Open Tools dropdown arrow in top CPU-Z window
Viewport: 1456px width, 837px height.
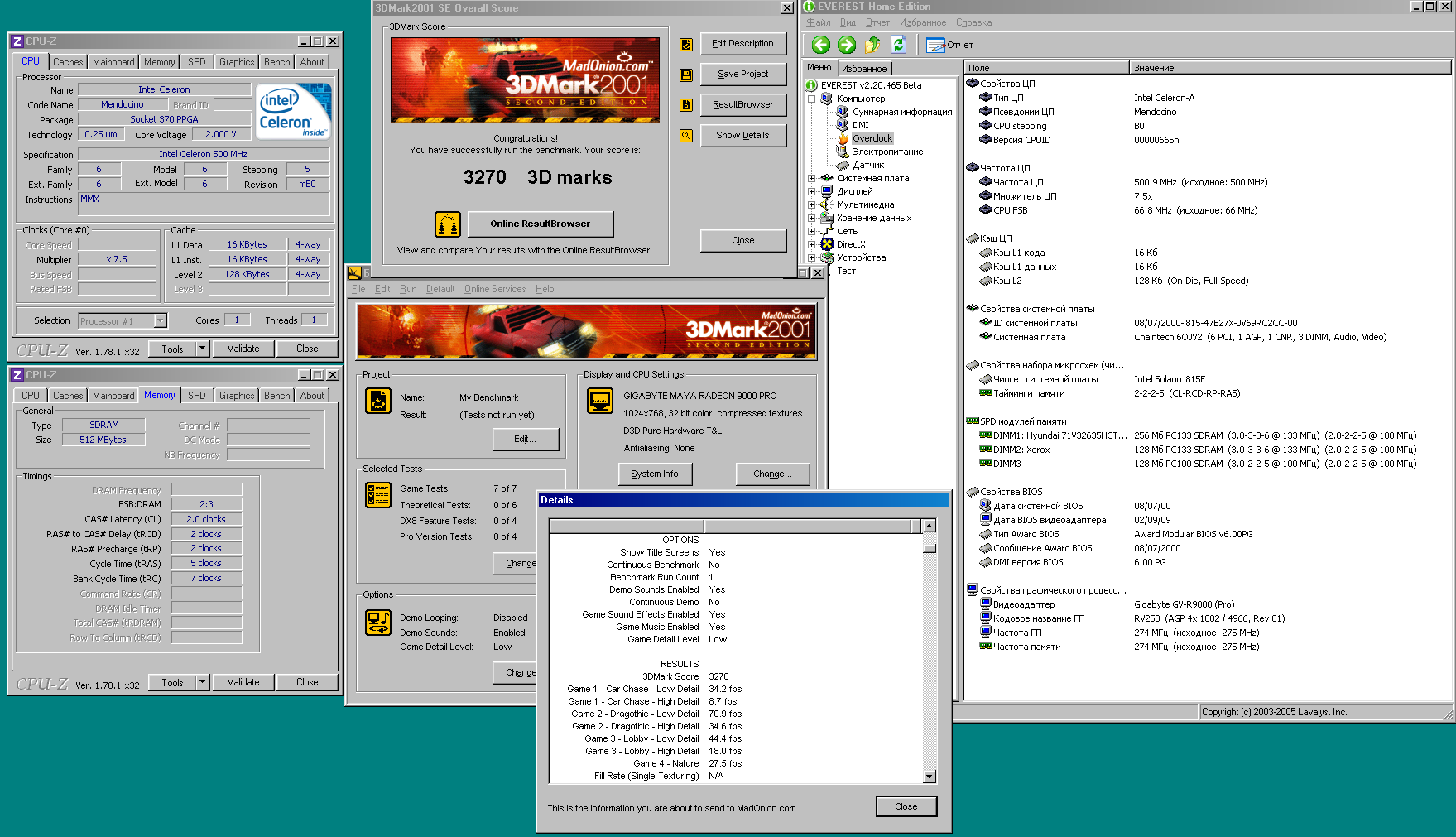(x=202, y=349)
